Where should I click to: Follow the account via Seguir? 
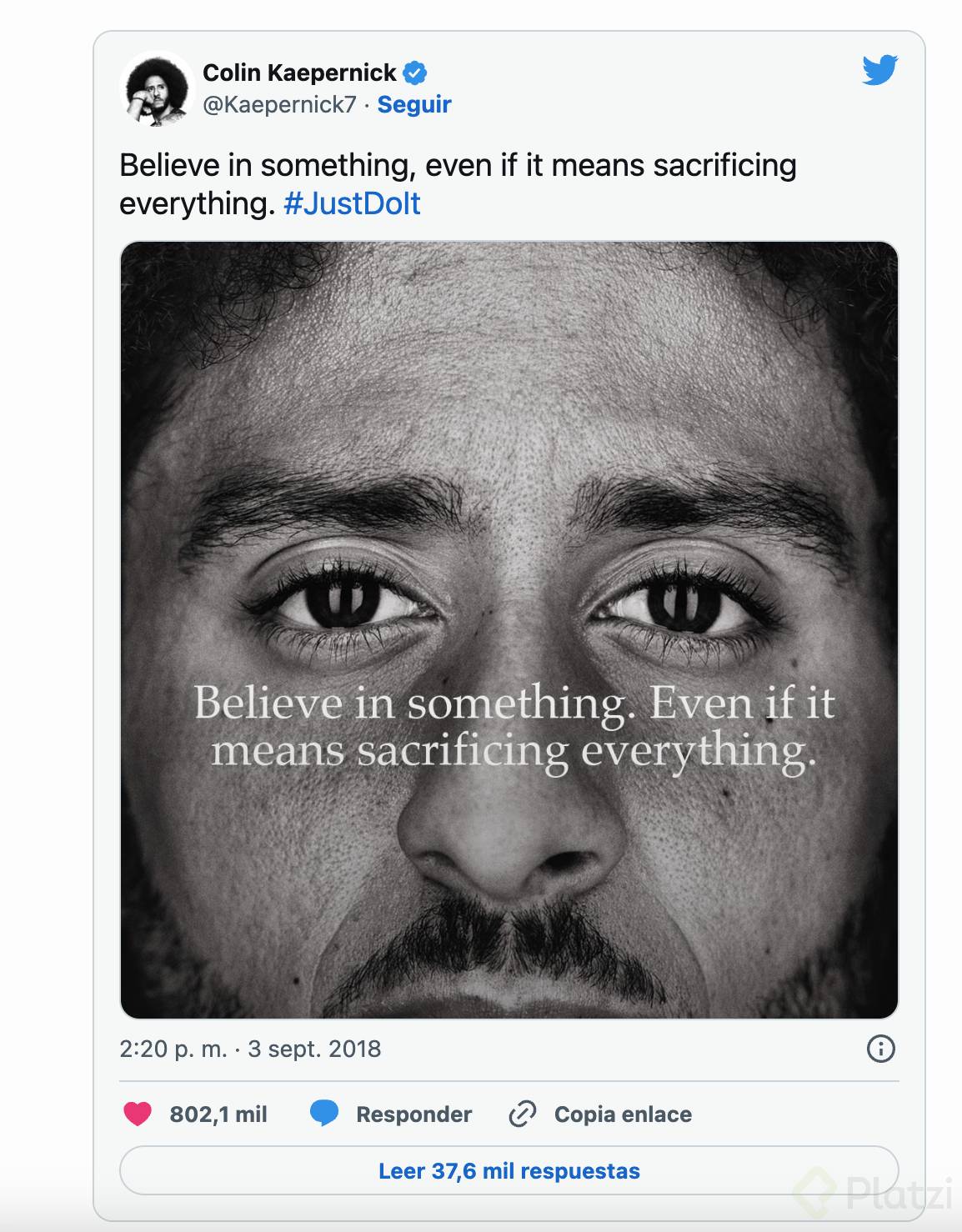[414, 105]
